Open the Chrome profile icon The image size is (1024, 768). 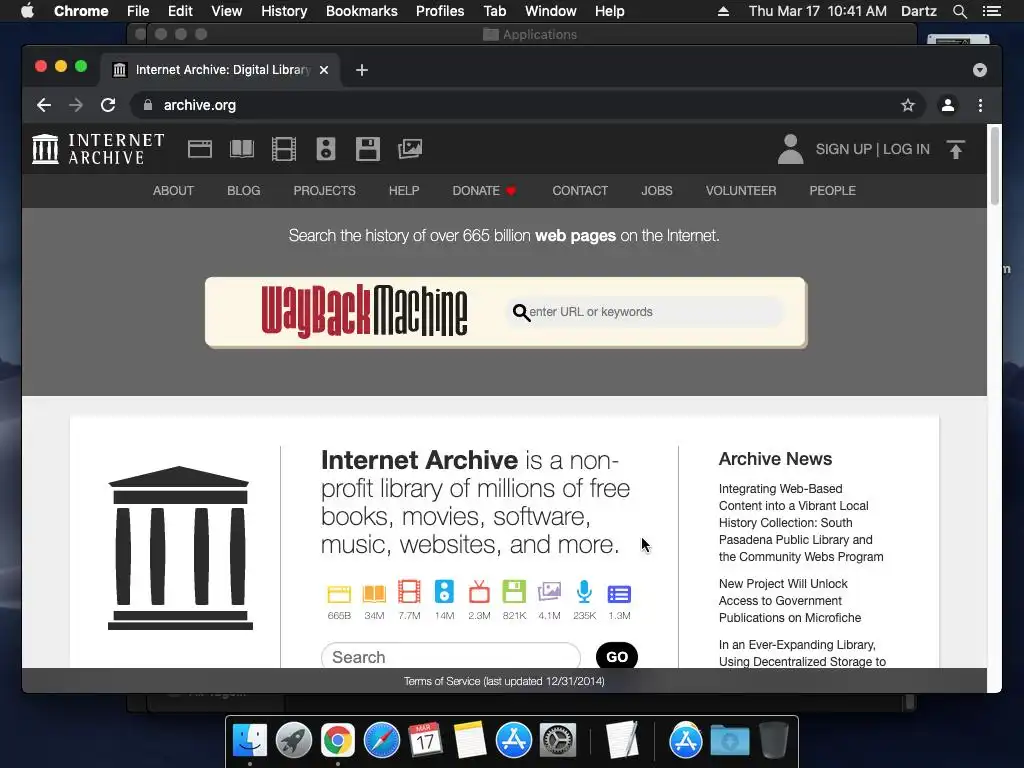point(948,105)
